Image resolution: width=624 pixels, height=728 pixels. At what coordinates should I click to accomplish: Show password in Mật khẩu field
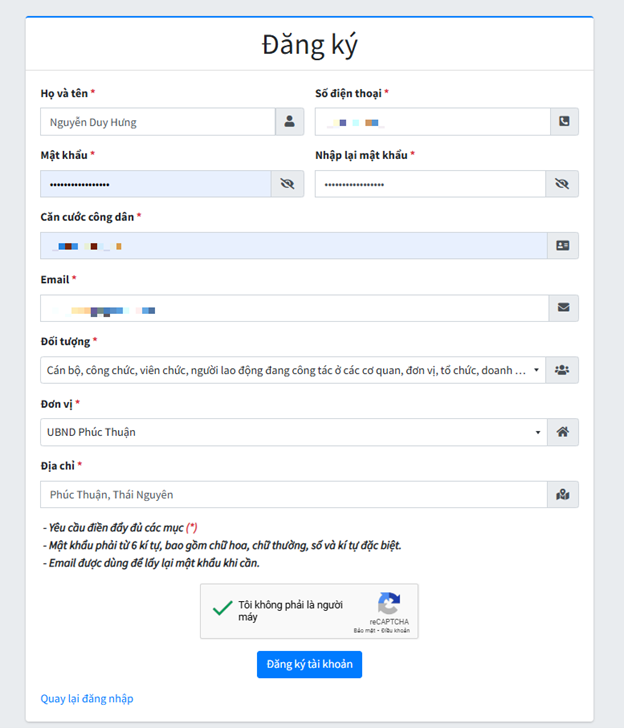point(287,184)
